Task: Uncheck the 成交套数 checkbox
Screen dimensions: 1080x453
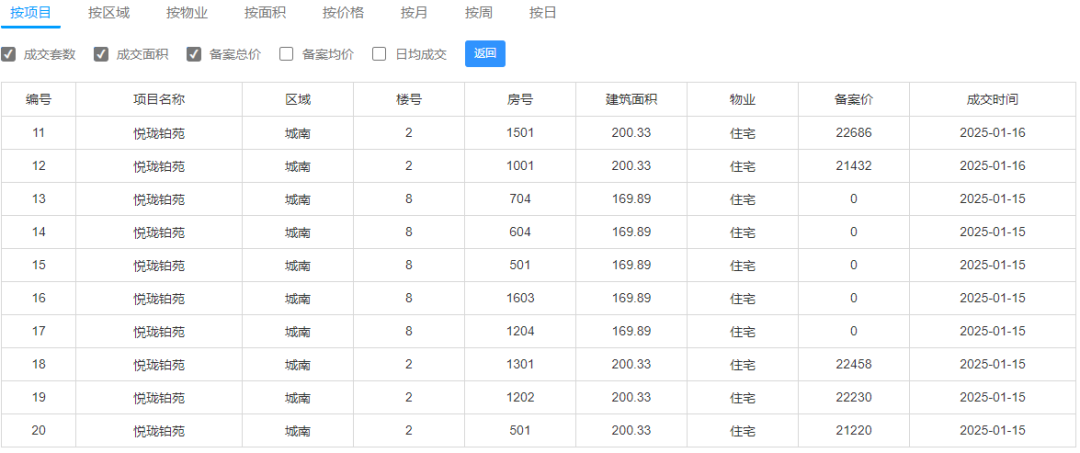Action: [x=8, y=54]
